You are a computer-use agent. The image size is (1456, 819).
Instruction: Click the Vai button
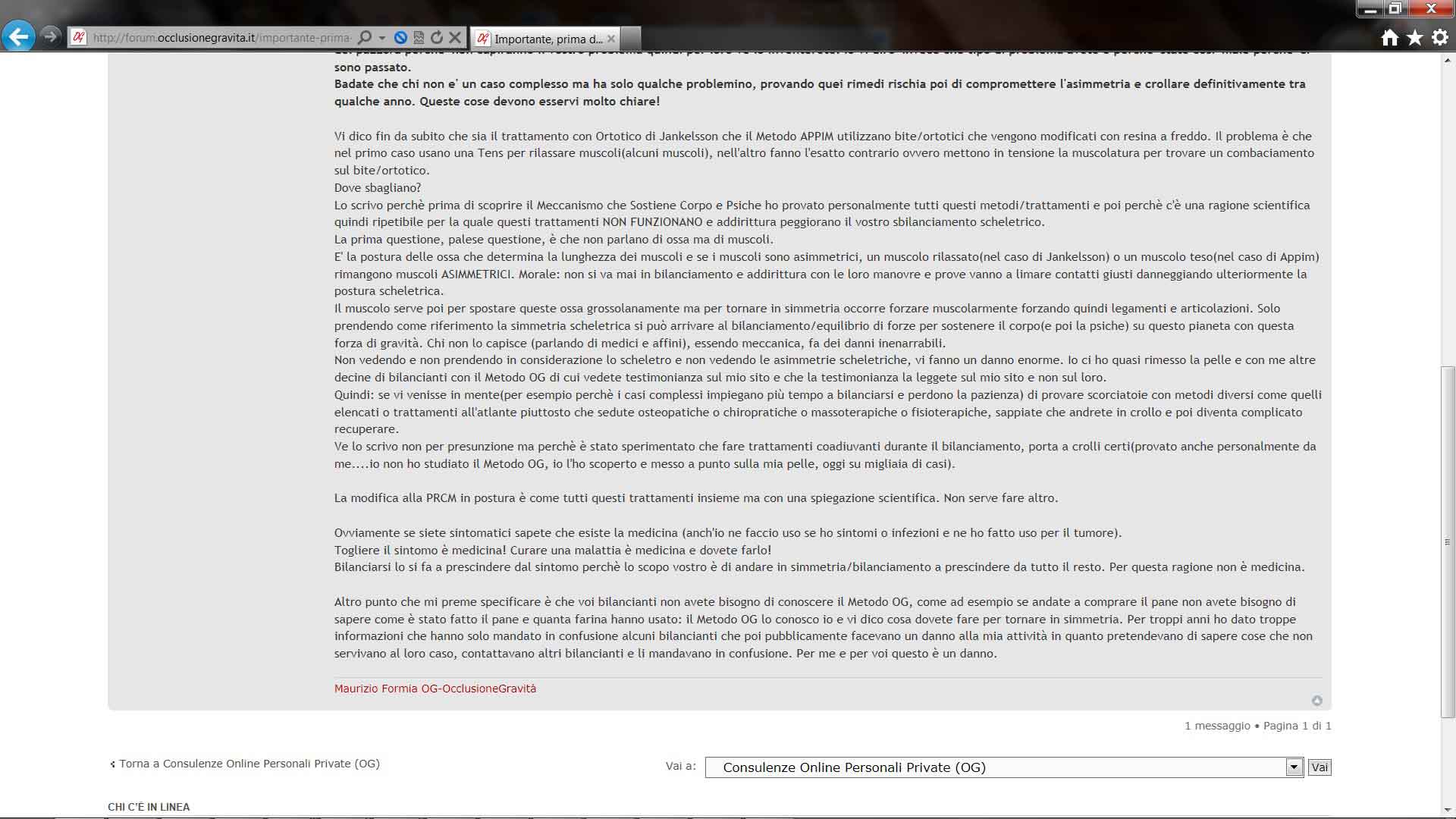(x=1319, y=767)
